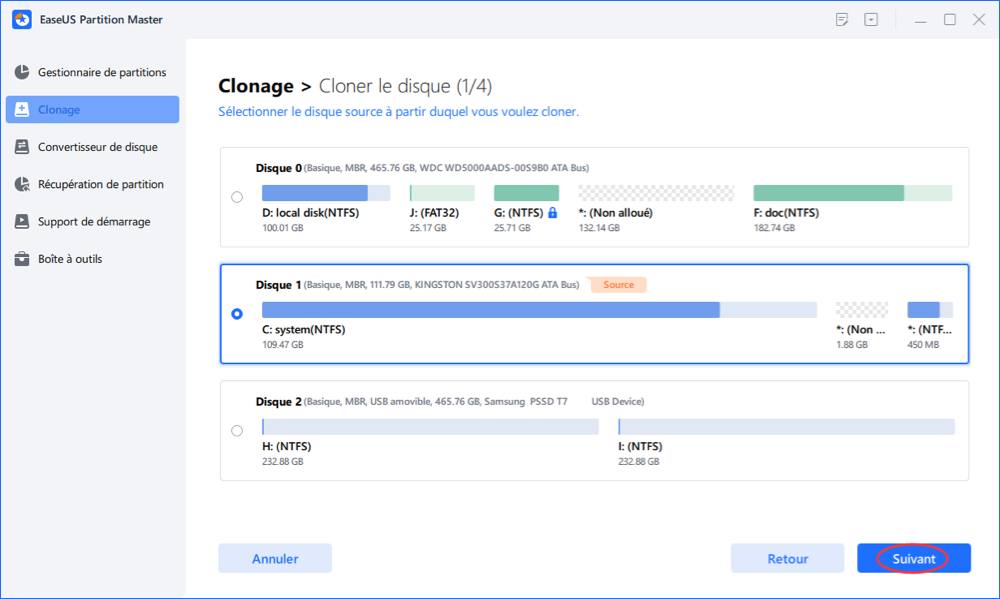
Task: Click the Annuler button
Action: [x=275, y=558]
